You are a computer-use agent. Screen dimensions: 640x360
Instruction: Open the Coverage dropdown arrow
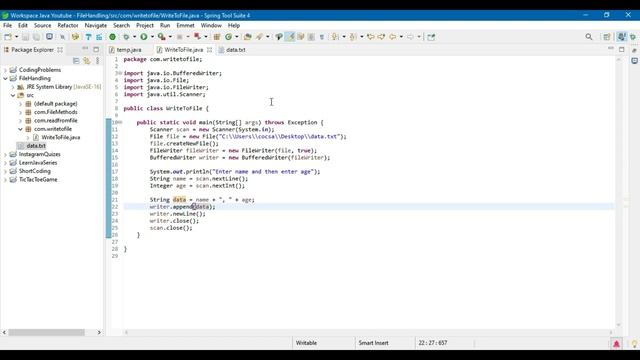[170, 37]
